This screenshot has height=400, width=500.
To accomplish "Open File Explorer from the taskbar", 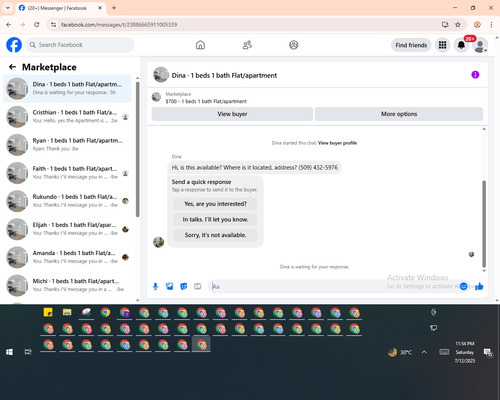I will [67, 313].
